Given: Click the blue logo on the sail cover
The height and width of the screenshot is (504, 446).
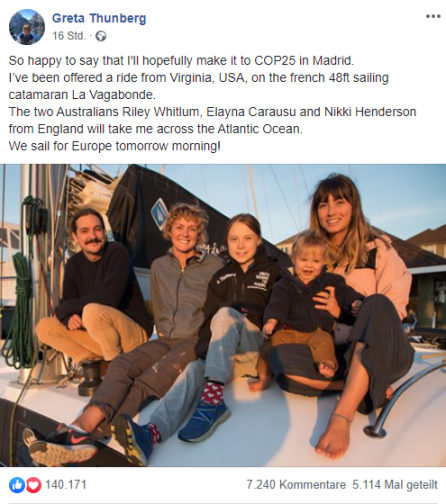Looking at the screenshot, I should click(x=160, y=213).
